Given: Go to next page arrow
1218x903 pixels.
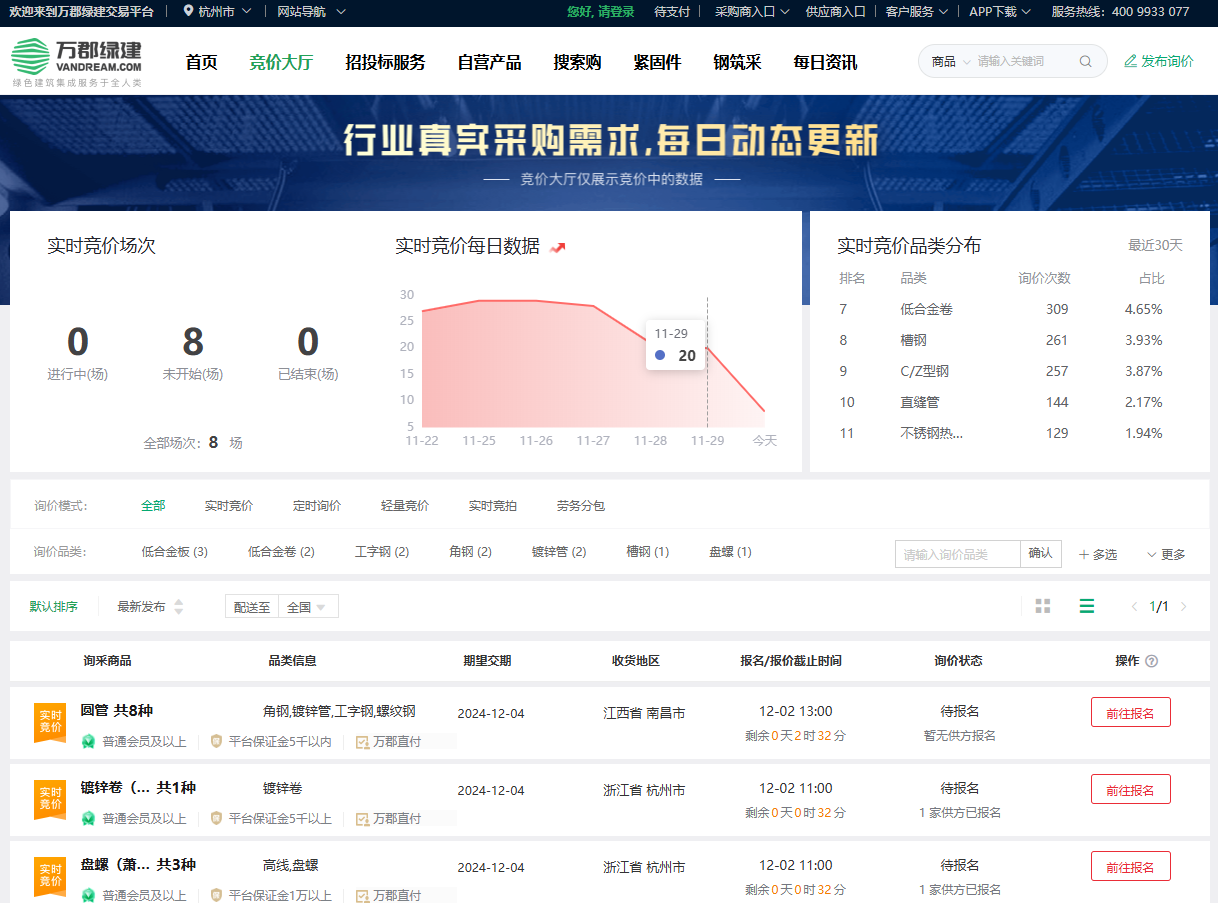Looking at the screenshot, I should click(x=1184, y=606).
